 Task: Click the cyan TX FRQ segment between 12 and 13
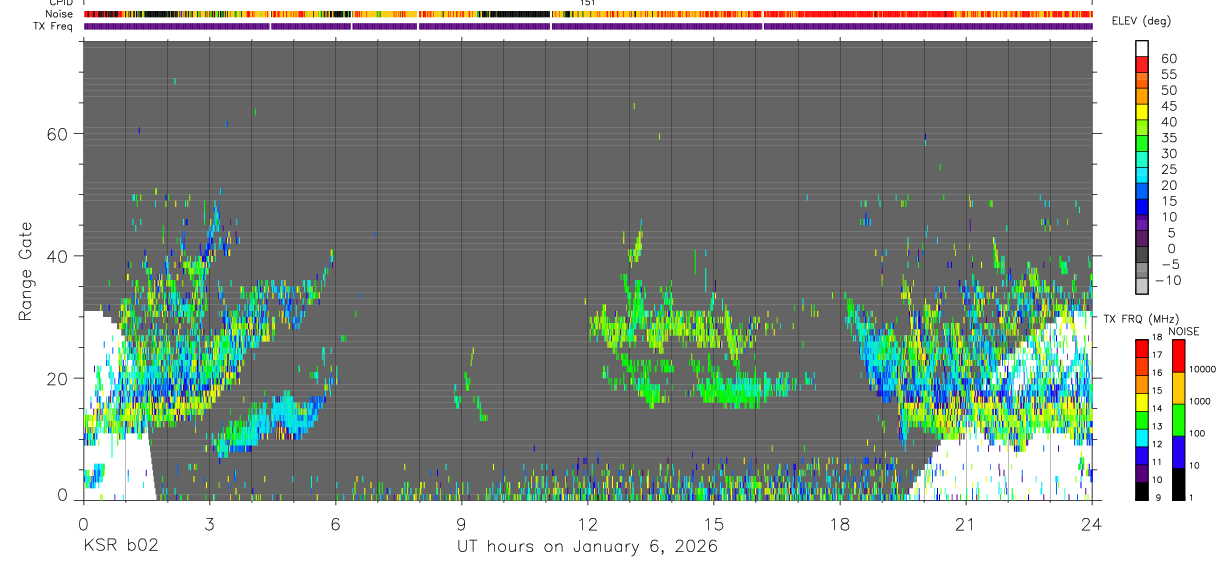click(x=1141, y=438)
